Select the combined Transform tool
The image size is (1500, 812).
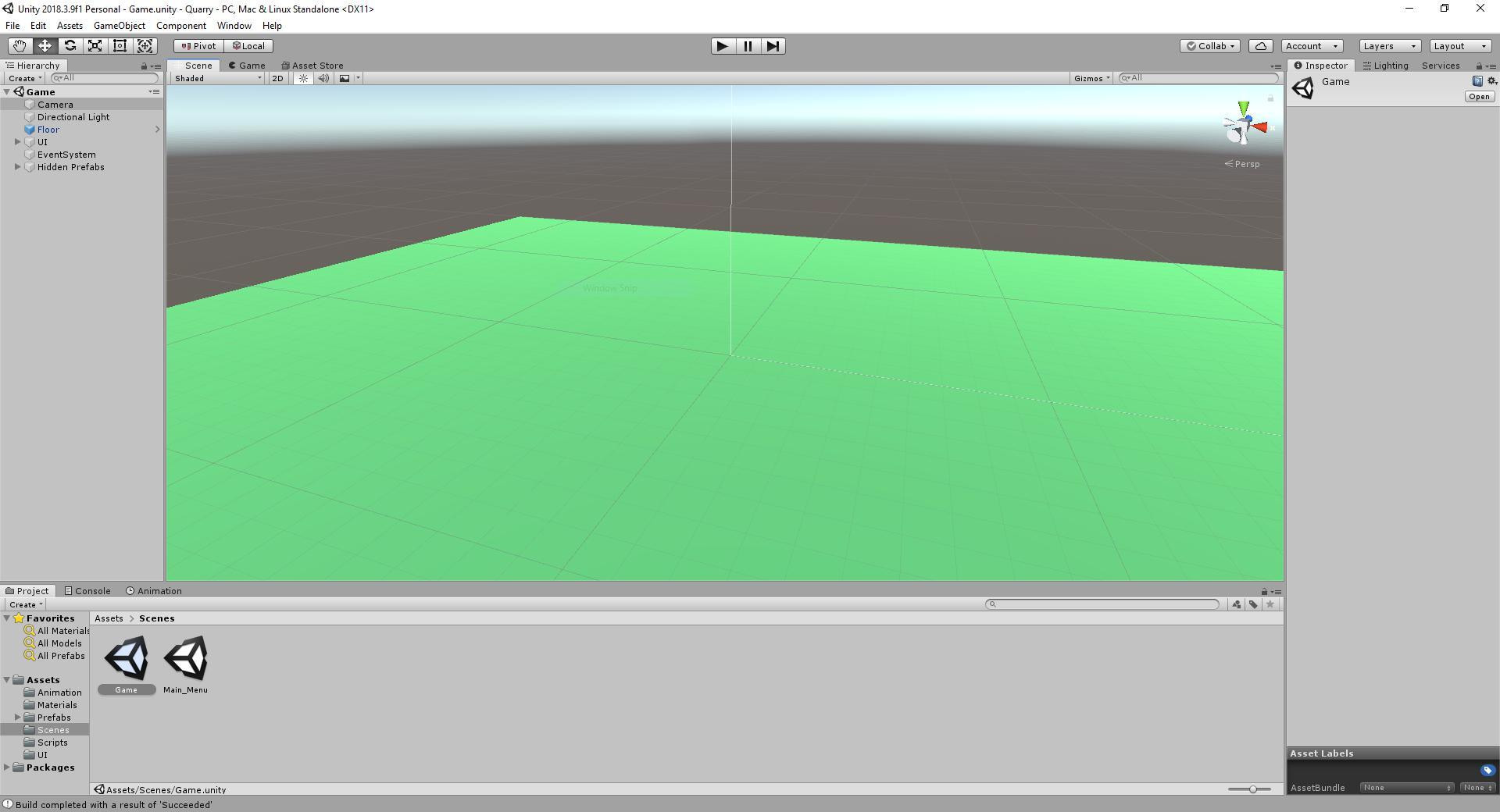click(x=145, y=46)
